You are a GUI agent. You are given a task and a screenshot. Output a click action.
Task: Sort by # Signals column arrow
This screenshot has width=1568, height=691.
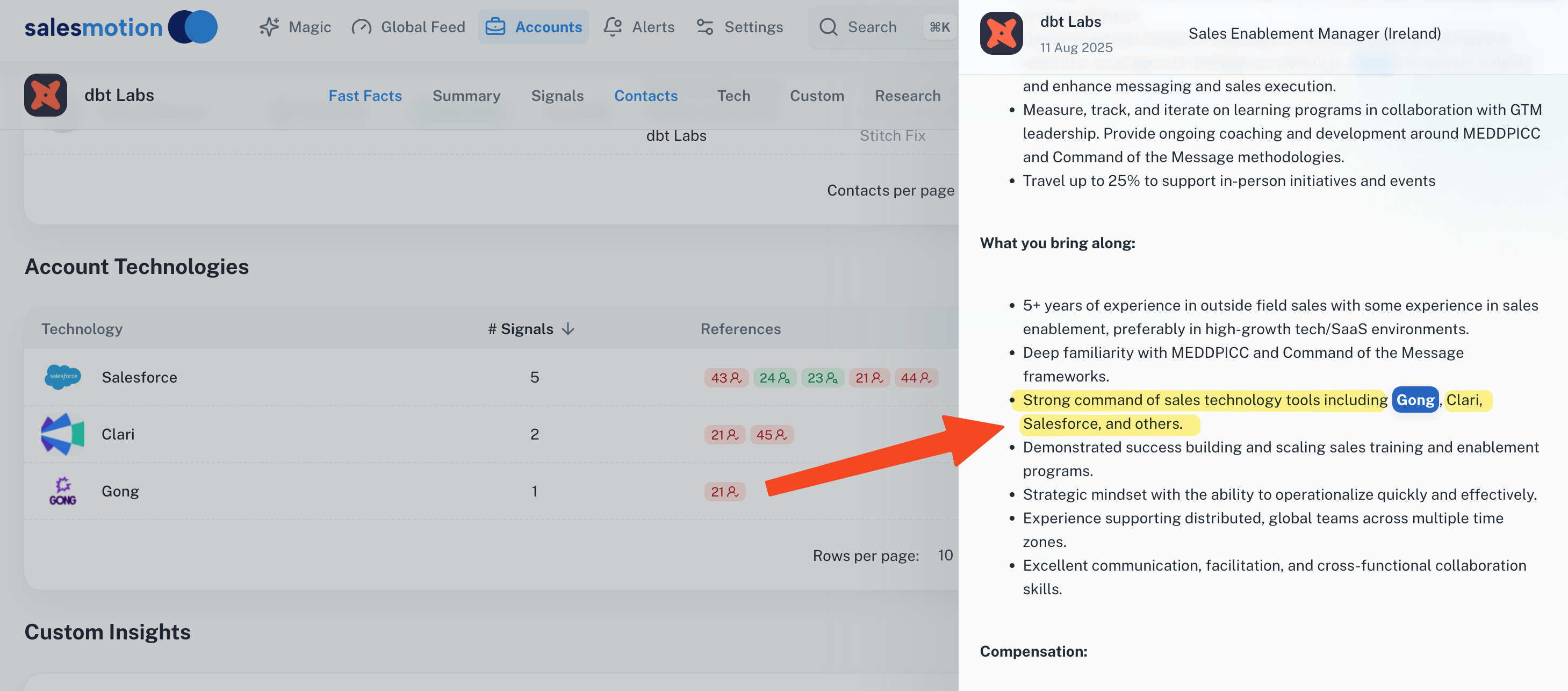pyautogui.click(x=568, y=329)
